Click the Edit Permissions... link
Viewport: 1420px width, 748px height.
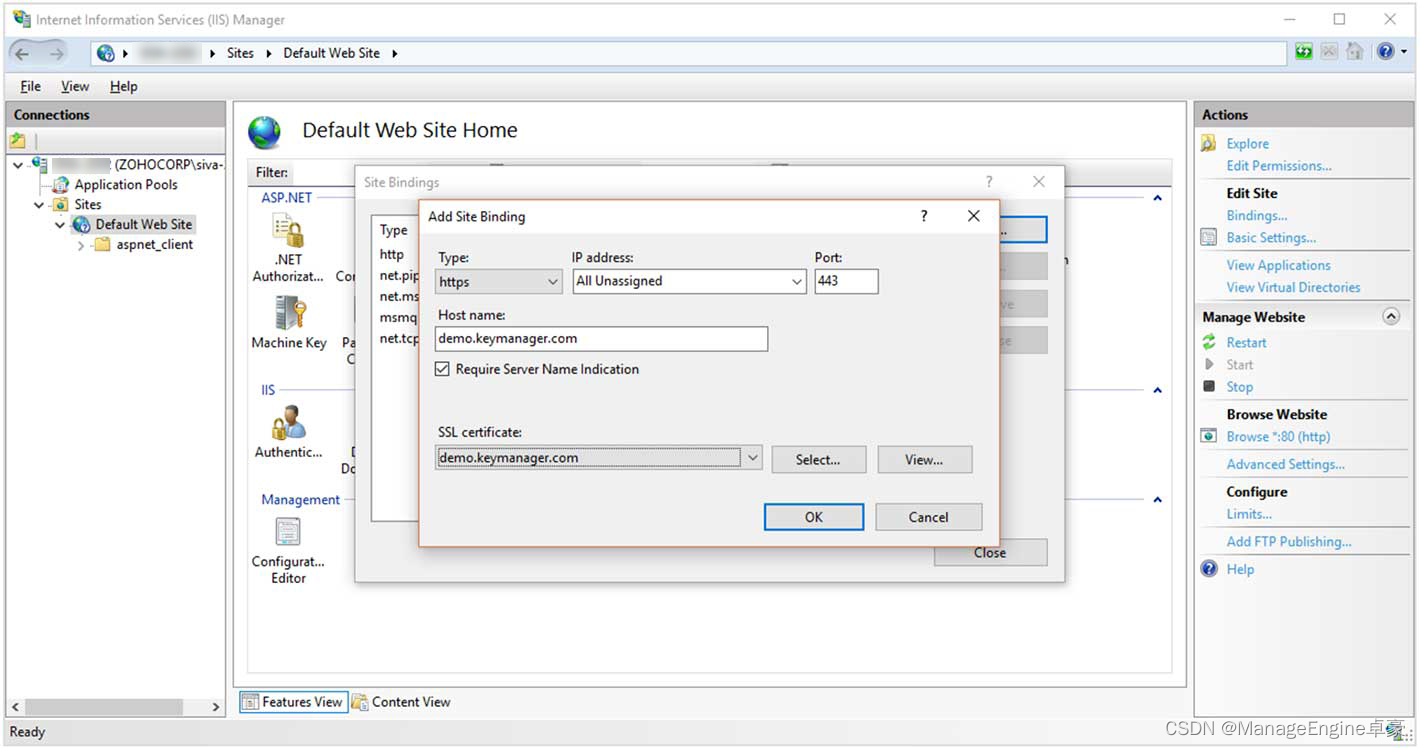(1279, 166)
